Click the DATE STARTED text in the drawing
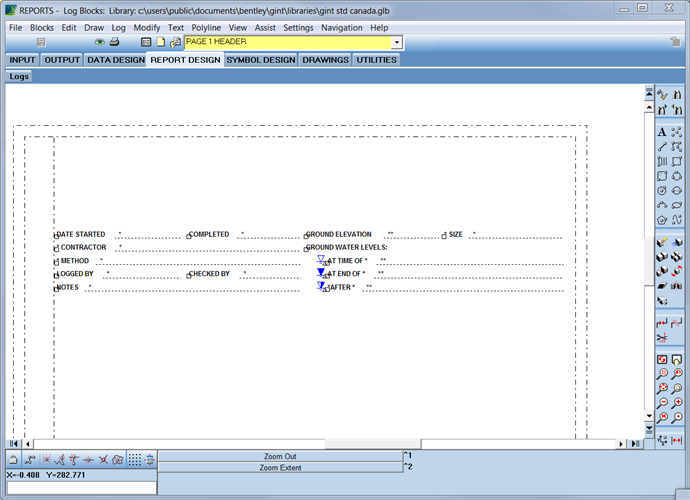The height and width of the screenshot is (500, 690). [81, 234]
